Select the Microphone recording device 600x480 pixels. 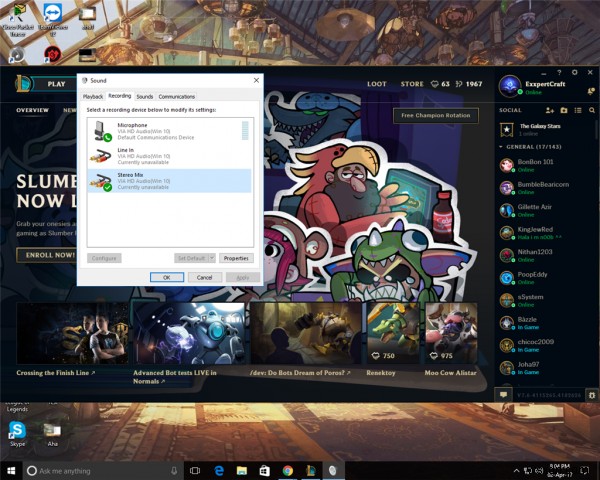[169, 131]
